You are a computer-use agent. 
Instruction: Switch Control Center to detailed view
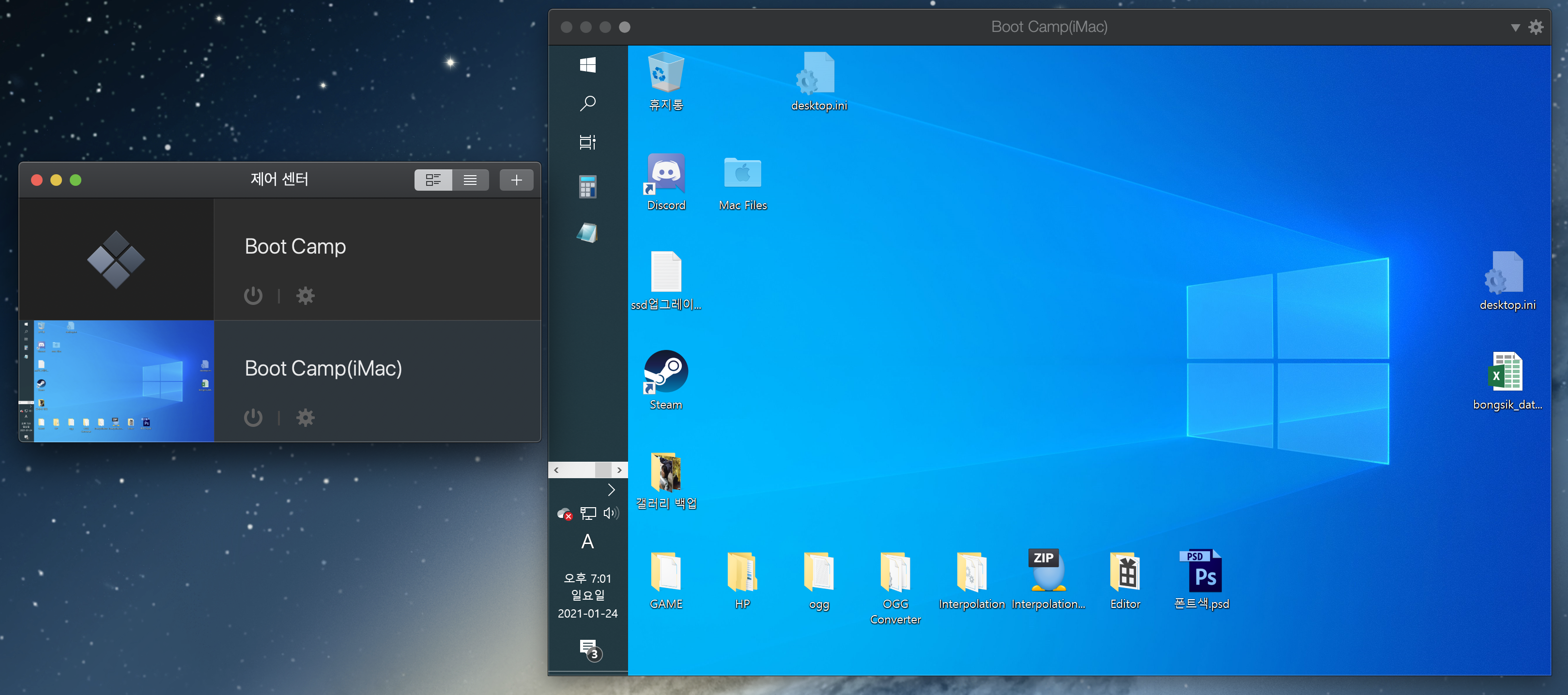point(433,180)
